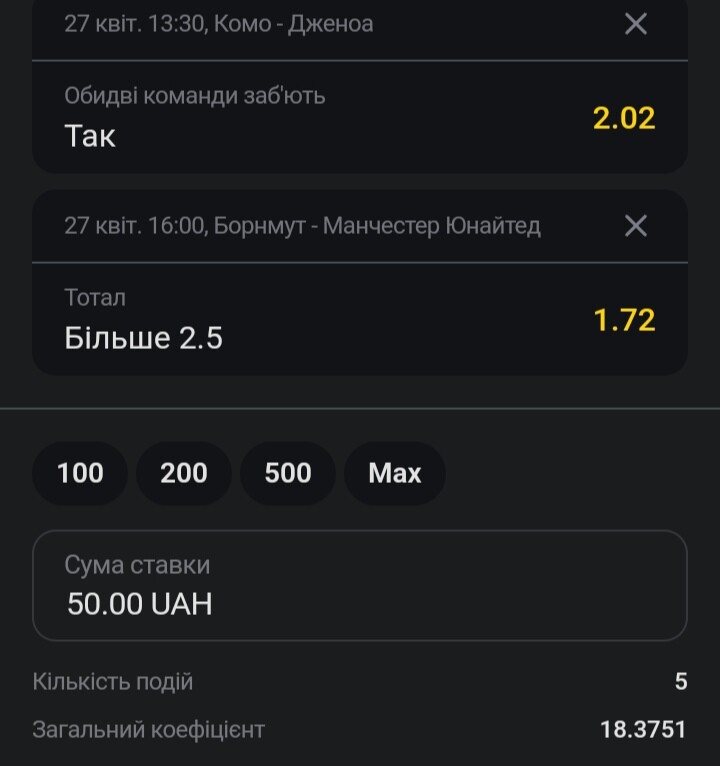Open the Борнмут - Манчестер Юнайтед match header

[x=302, y=226]
